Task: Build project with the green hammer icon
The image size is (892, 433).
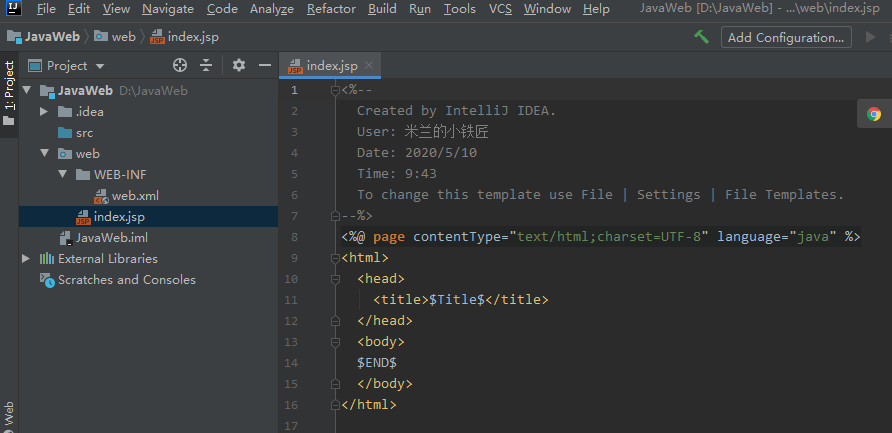Action: 701,37
